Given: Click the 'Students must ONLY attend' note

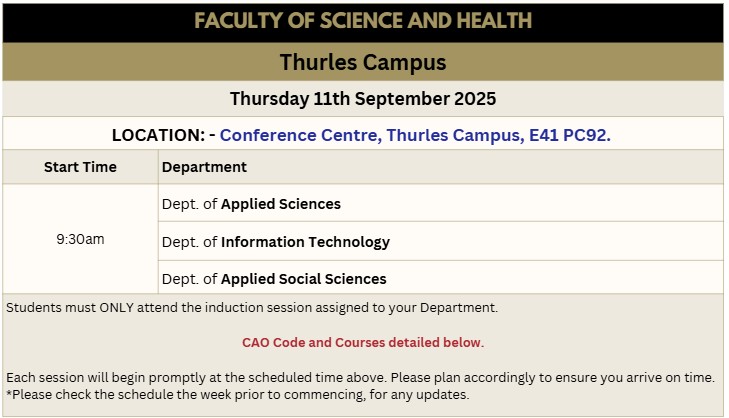Looking at the screenshot, I should [x=252, y=308].
